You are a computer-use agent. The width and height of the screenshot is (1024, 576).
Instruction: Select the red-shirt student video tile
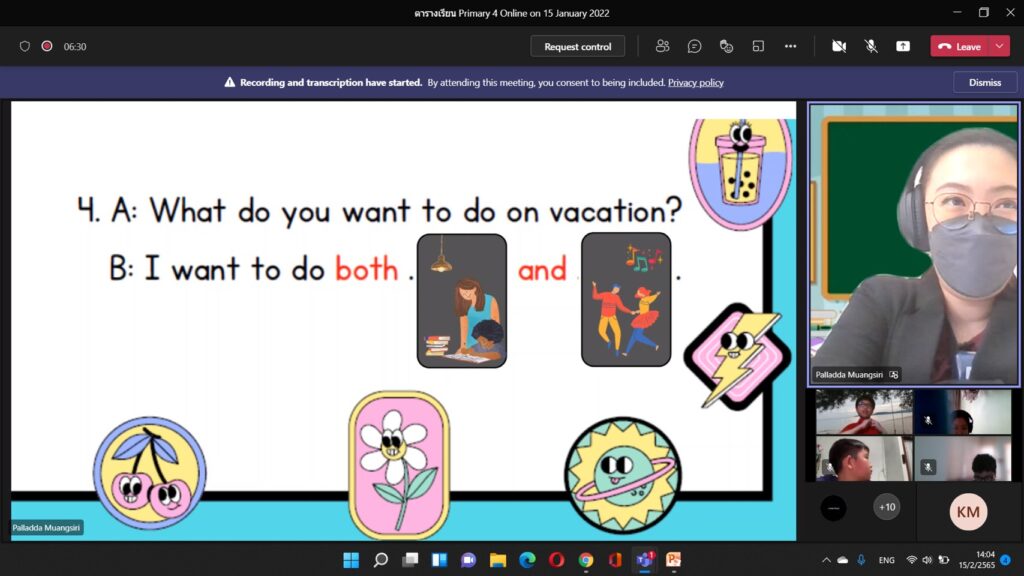863,412
